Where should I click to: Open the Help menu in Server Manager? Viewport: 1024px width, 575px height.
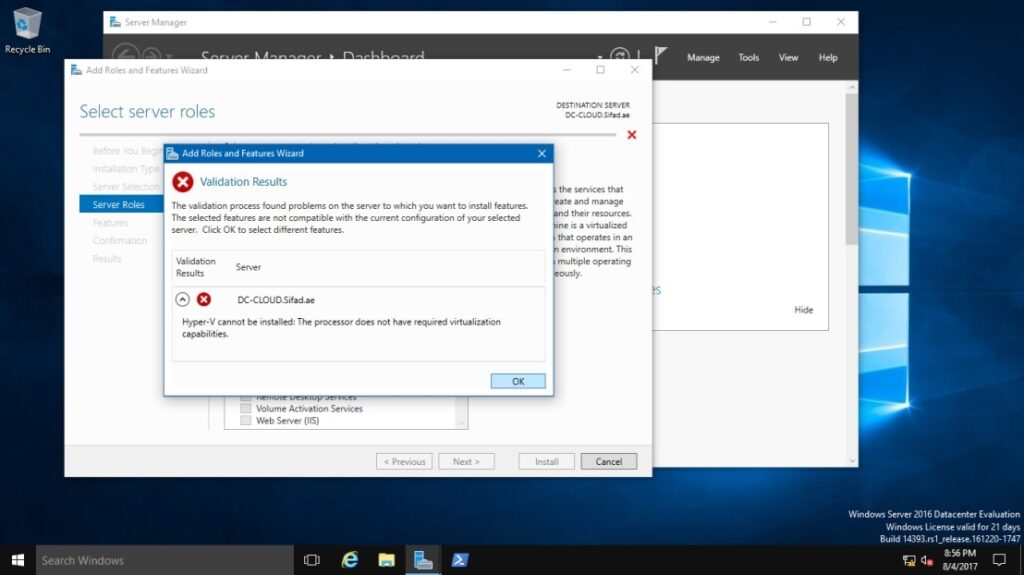(828, 58)
